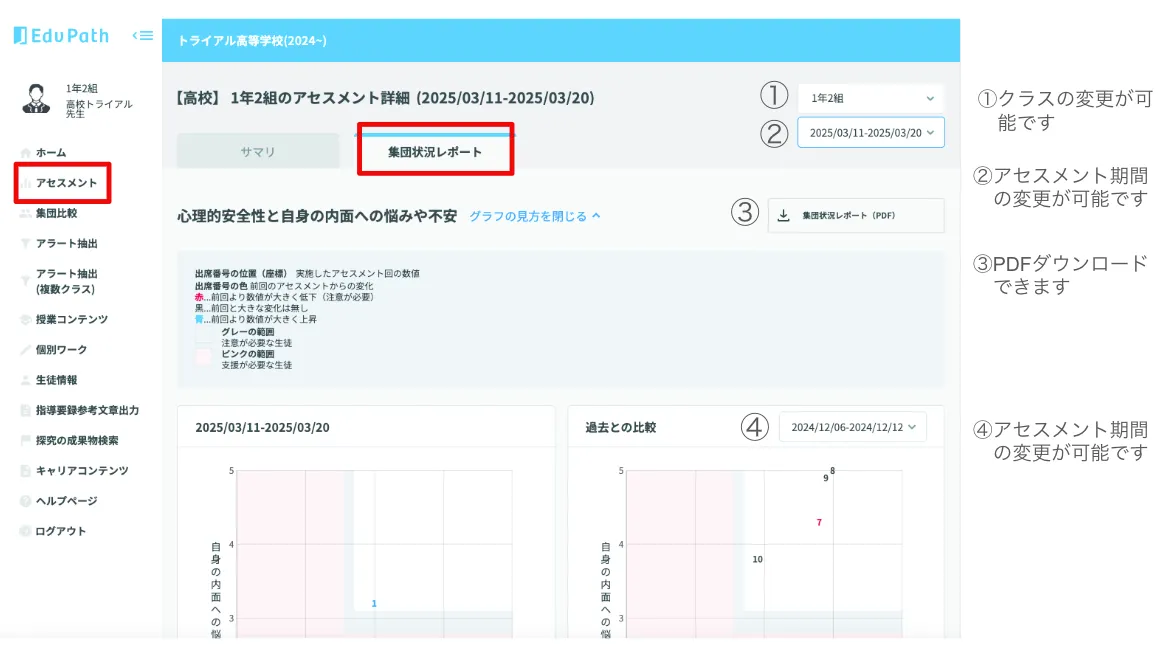The image size is (1170, 657).
Task: Click トライアル高等学校(2024~) header title
Action: [252, 41]
